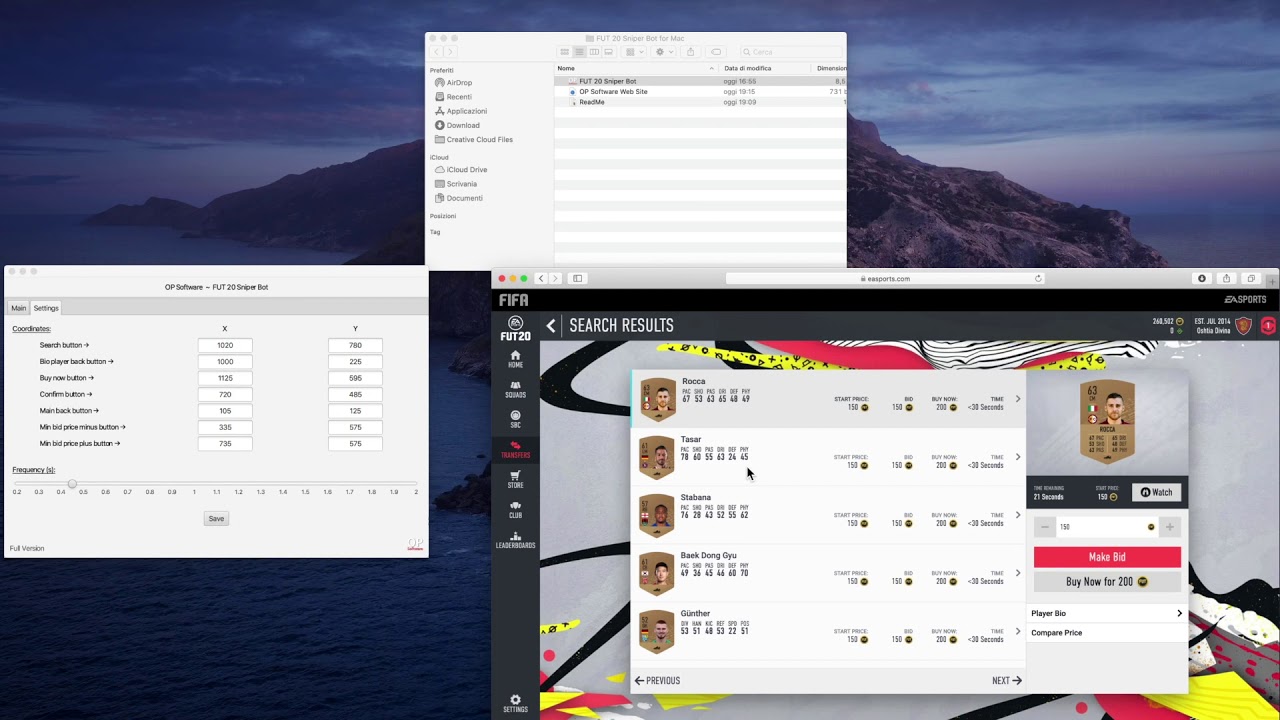Click the Search button X coordinate field
This screenshot has height=720, width=1280.
pos(225,345)
